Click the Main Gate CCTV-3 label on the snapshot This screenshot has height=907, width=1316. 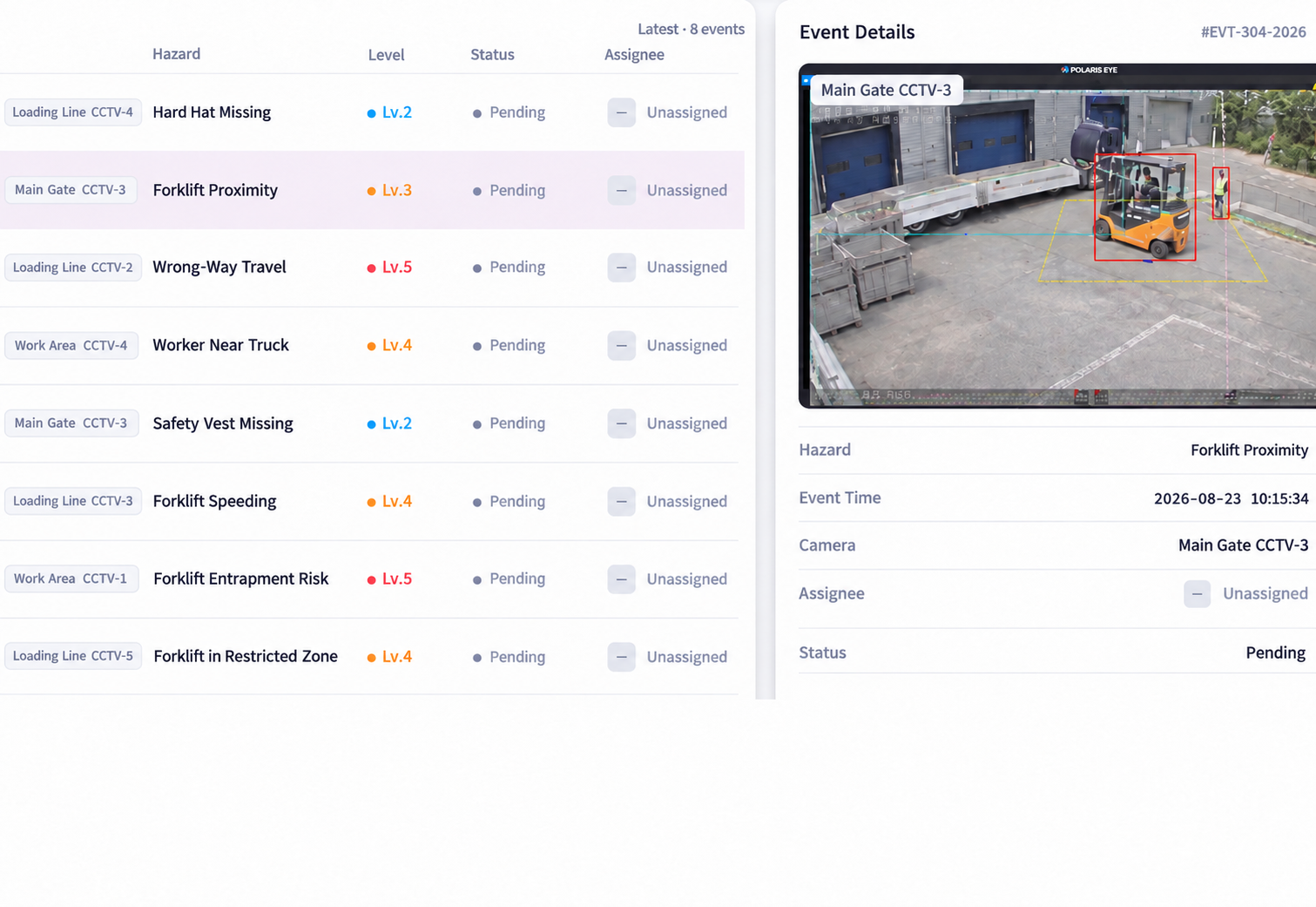click(x=887, y=90)
